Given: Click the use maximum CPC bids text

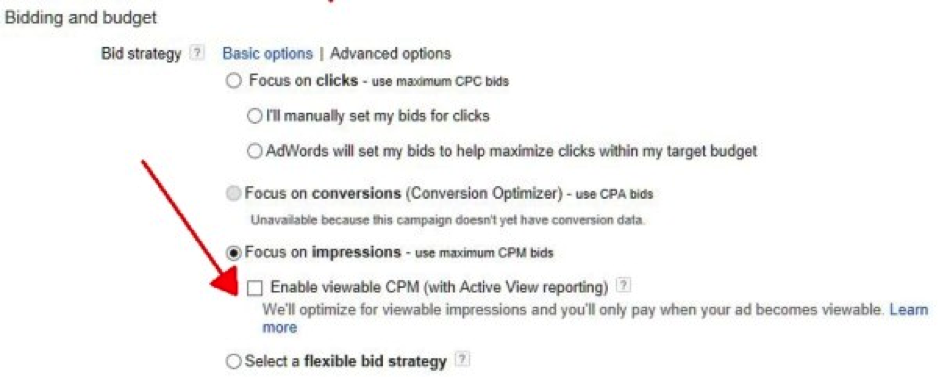Looking at the screenshot, I should pos(440,81).
